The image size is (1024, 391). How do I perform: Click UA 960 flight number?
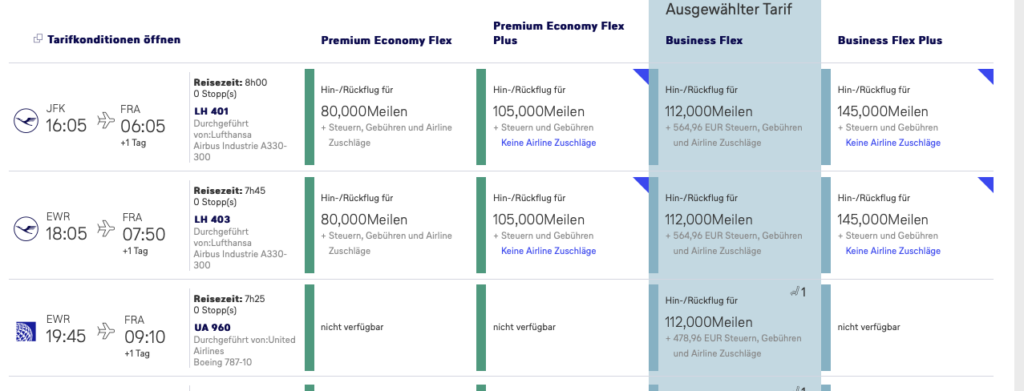212,328
